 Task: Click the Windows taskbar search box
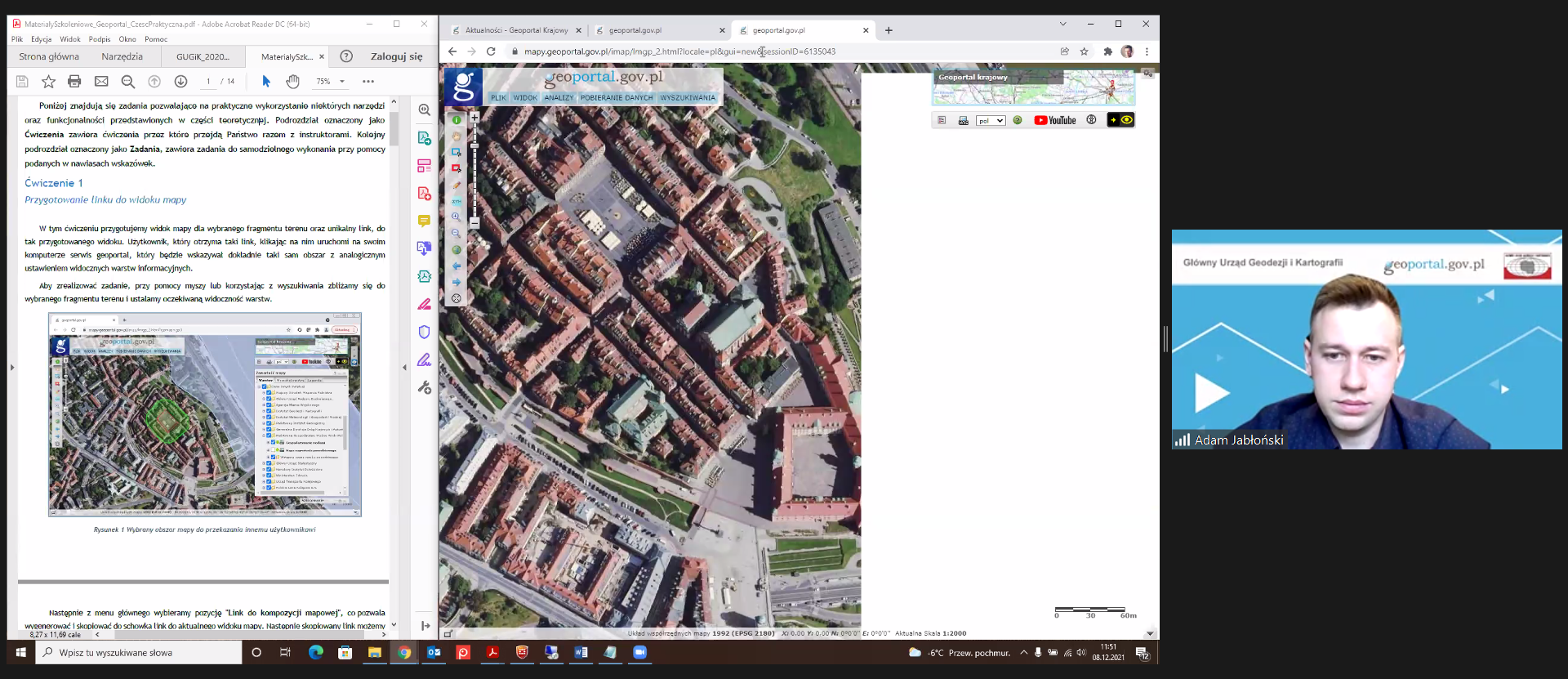click(x=139, y=653)
